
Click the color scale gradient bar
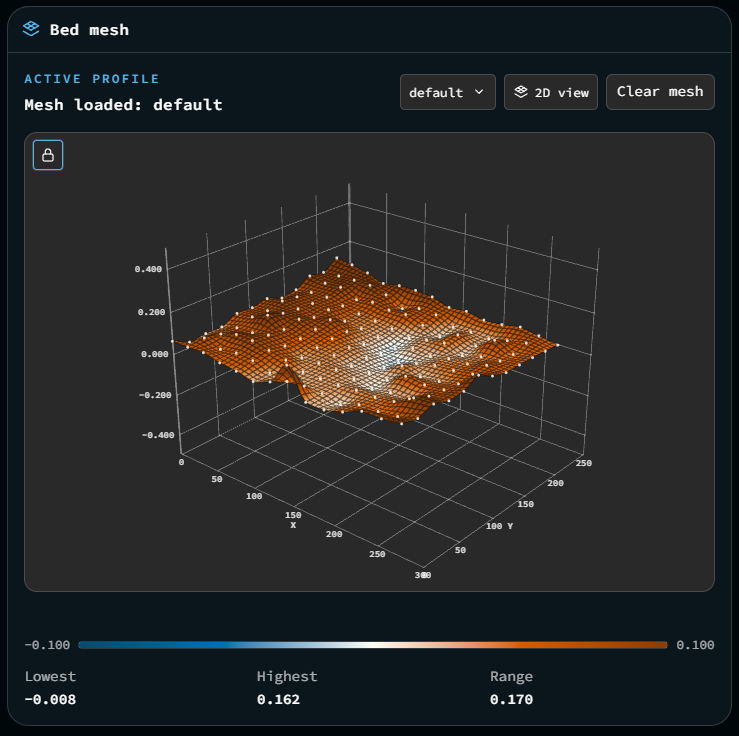coord(373,645)
